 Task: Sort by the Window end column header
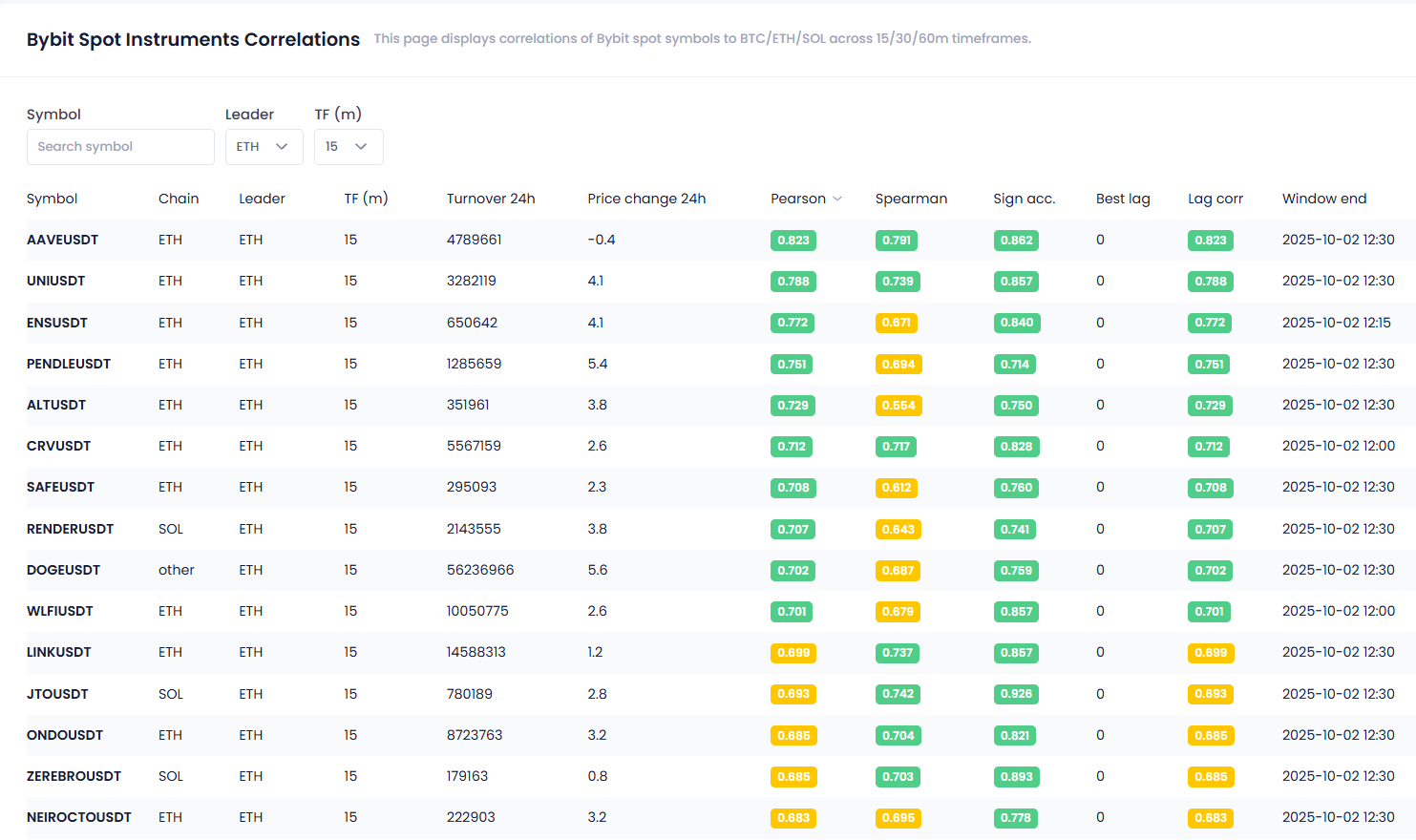pyautogui.click(x=1324, y=199)
